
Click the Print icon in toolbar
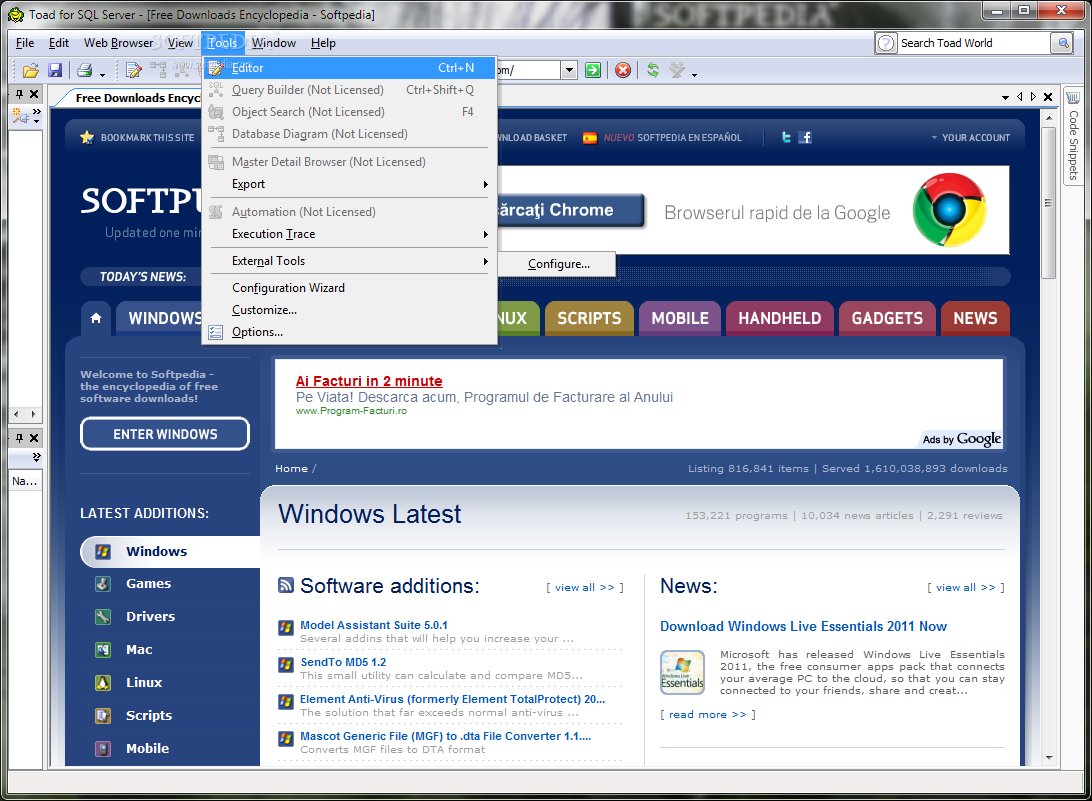[85, 70]
